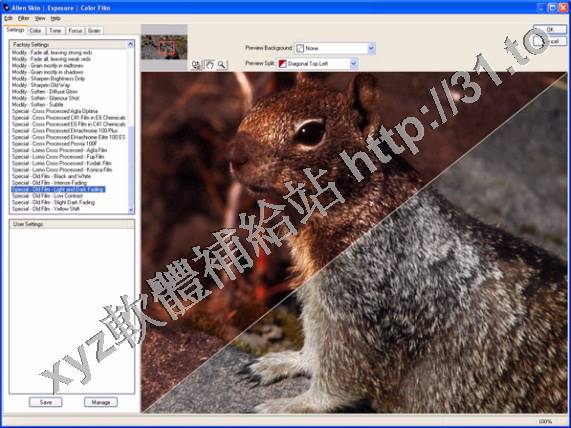
Task: Select 'Lomo Cross Processed - Fuji Film'
Action: pos(58,157)
